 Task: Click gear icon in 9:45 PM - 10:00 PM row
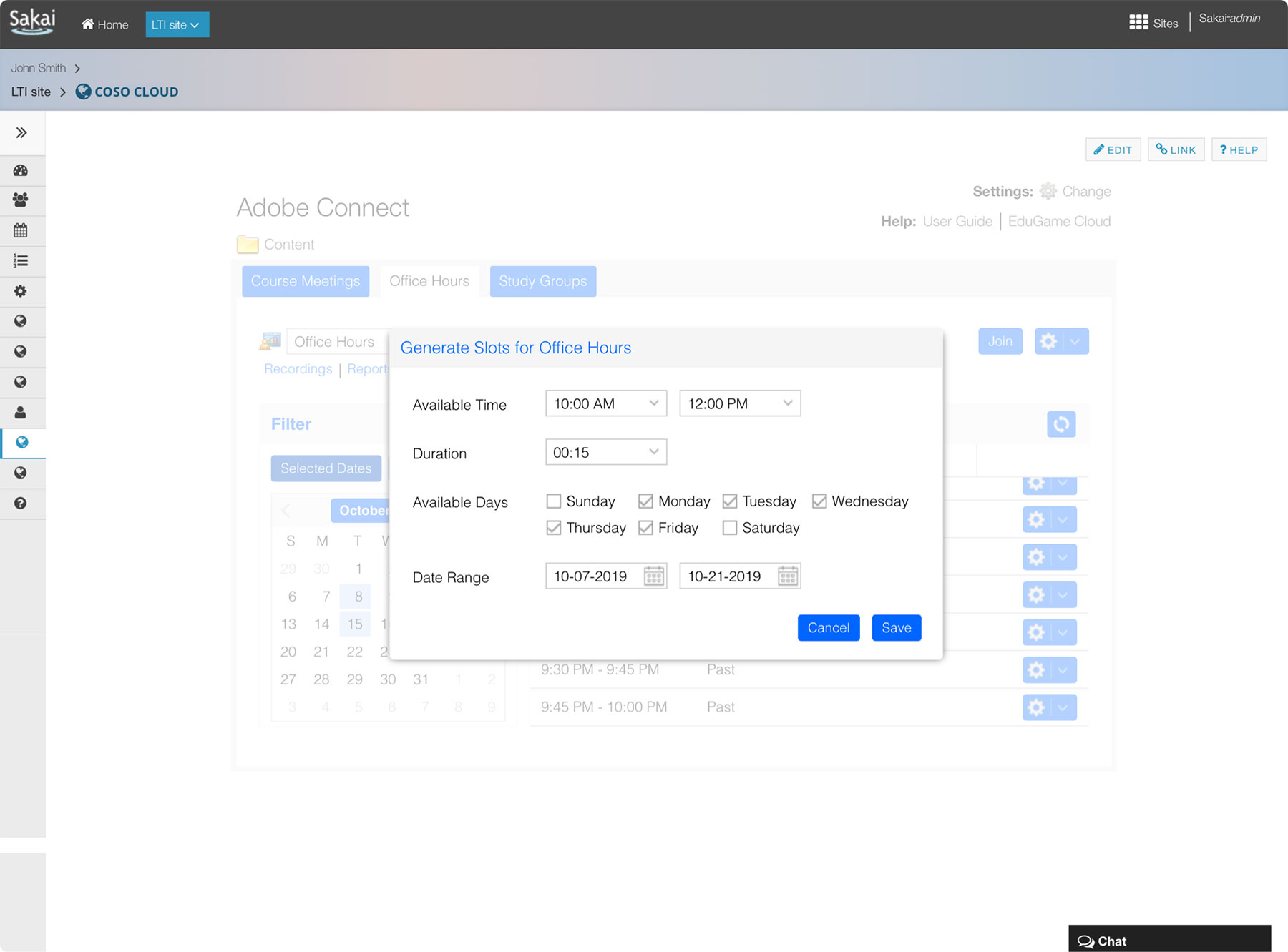pyautogui.click(x=1036, y=707)
